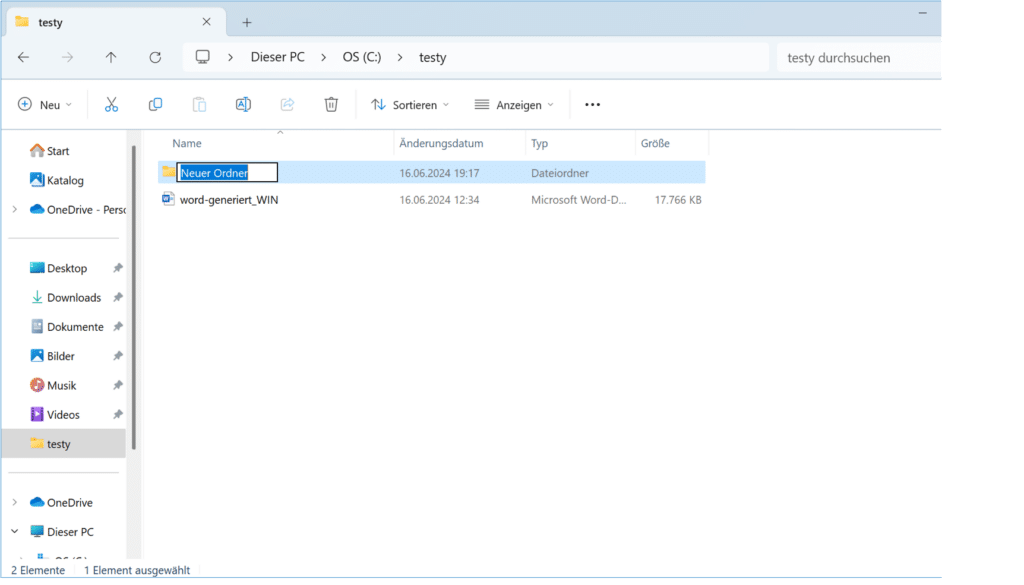Click the pin icon next to Musik

(118, 385)
